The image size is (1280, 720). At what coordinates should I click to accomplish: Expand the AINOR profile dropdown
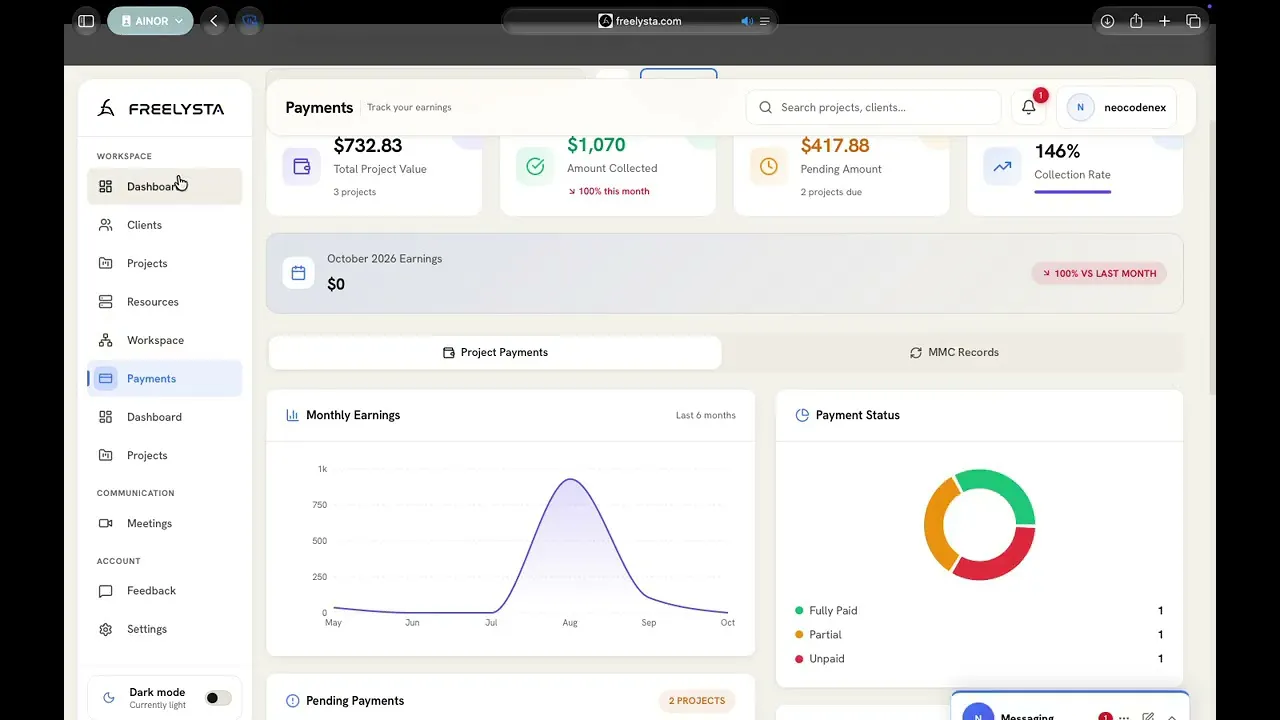click(x=150, y=21)
